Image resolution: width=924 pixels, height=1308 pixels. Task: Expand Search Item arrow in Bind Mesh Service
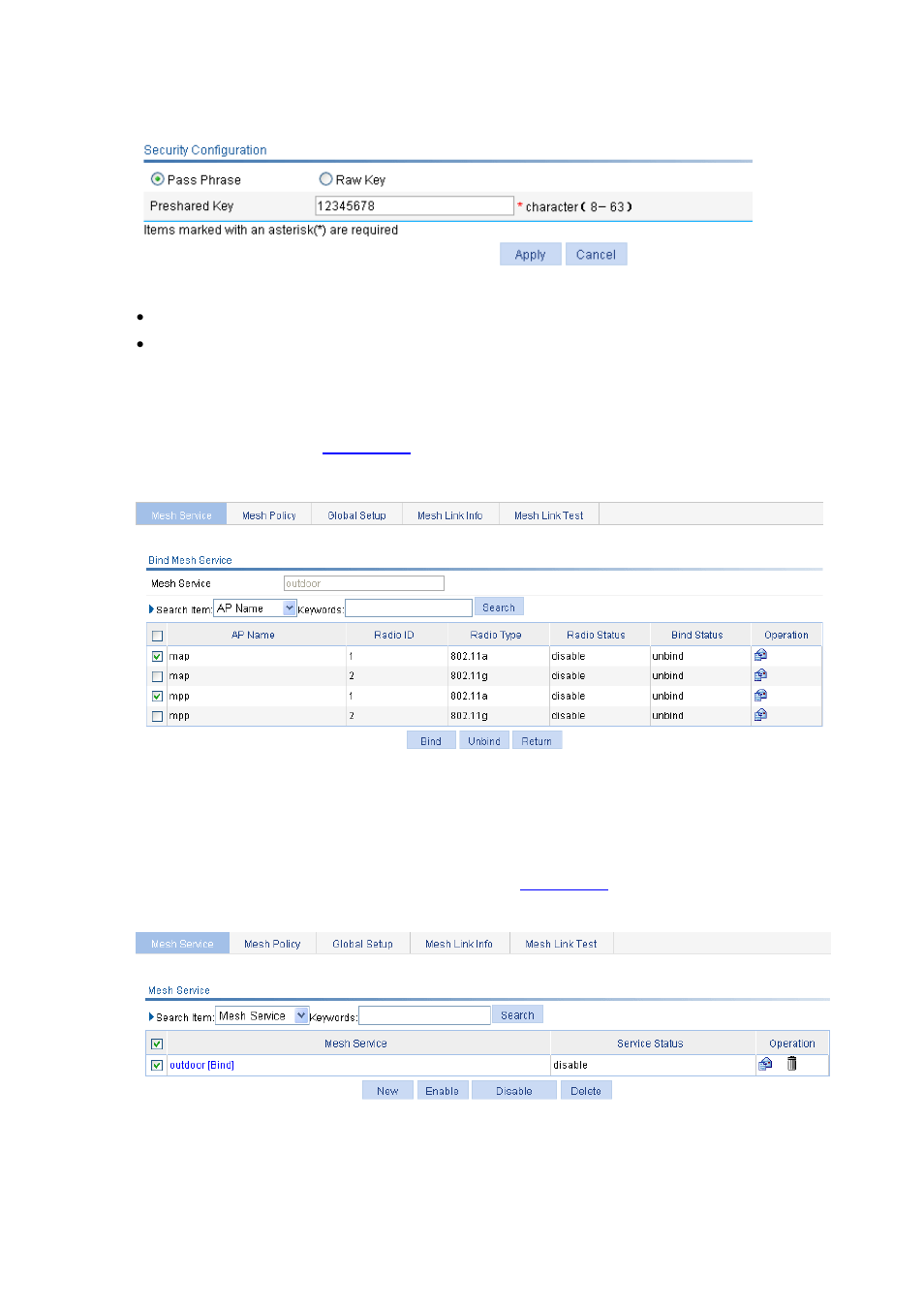pos(151,609)
